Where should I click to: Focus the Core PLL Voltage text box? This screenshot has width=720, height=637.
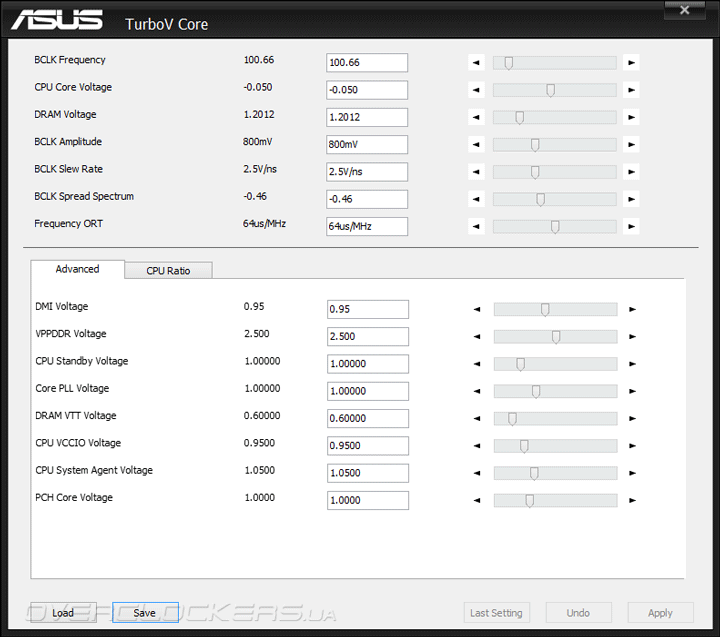click(367, 391)
